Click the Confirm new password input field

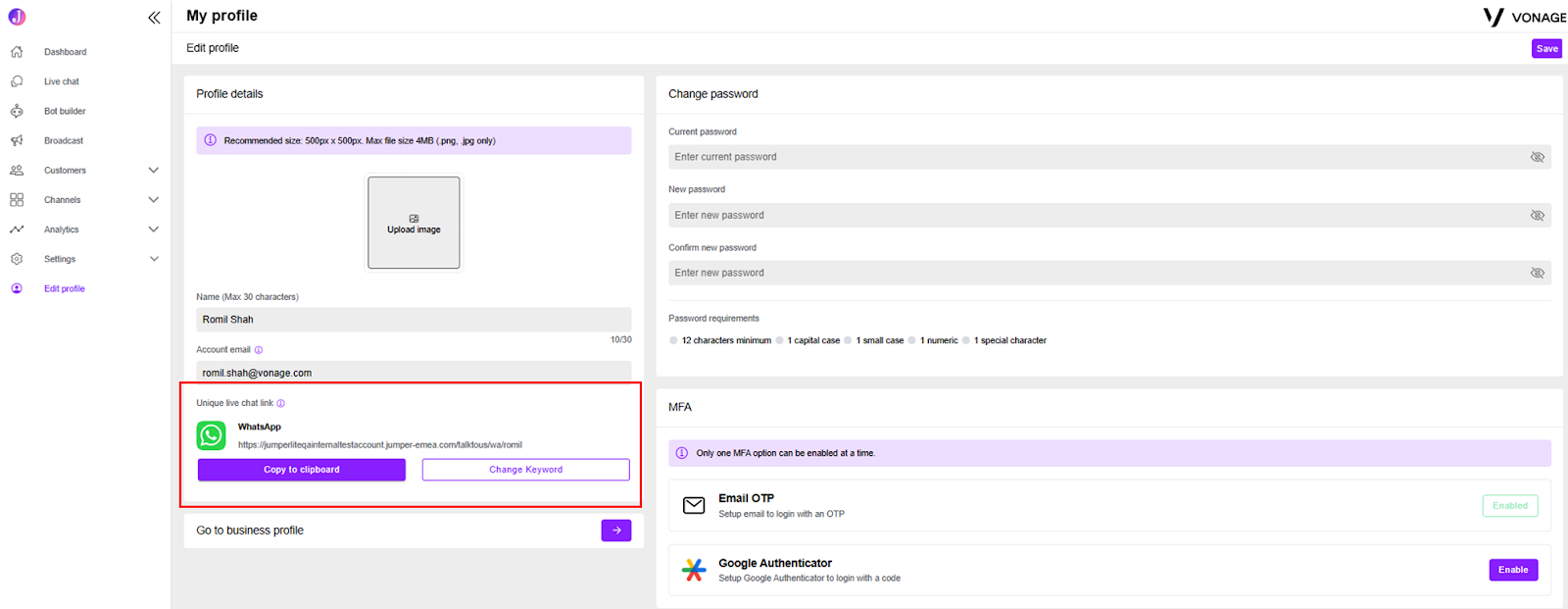point(1109,273)
